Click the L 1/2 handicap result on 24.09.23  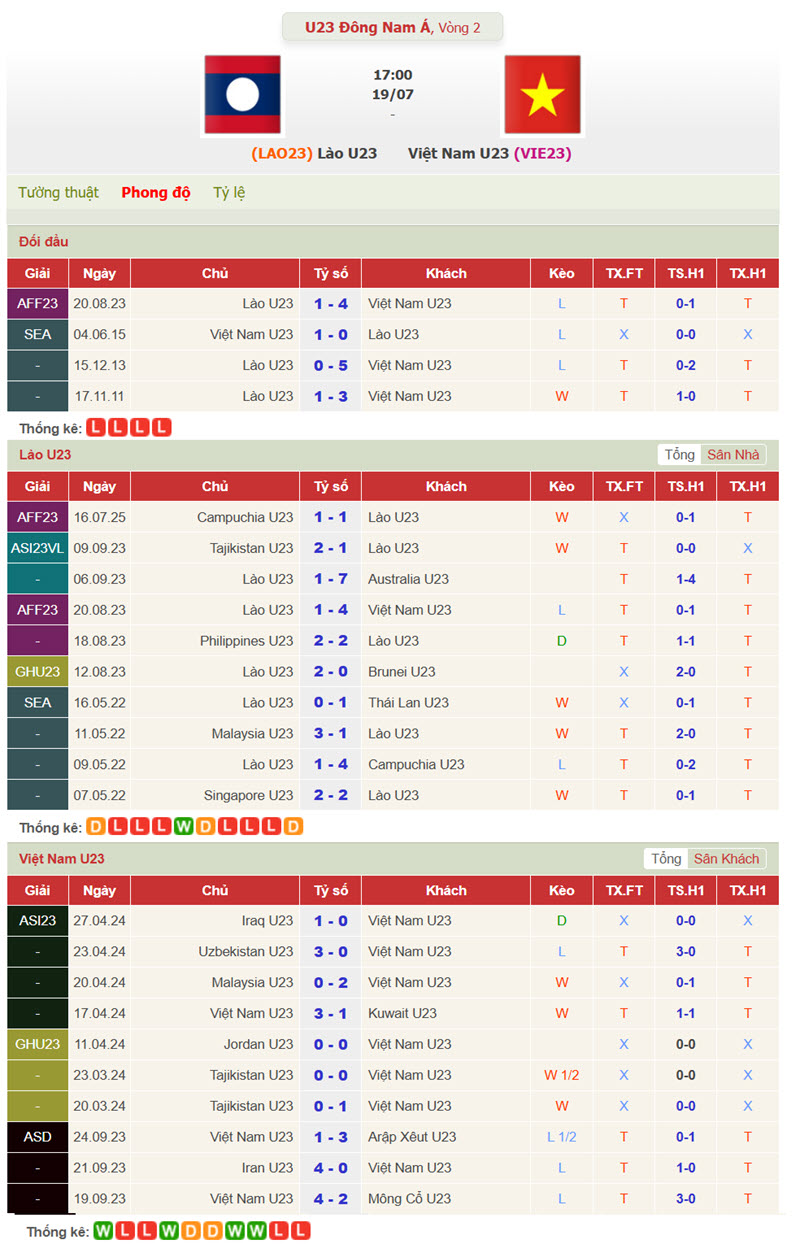(x=562, y=1137)
